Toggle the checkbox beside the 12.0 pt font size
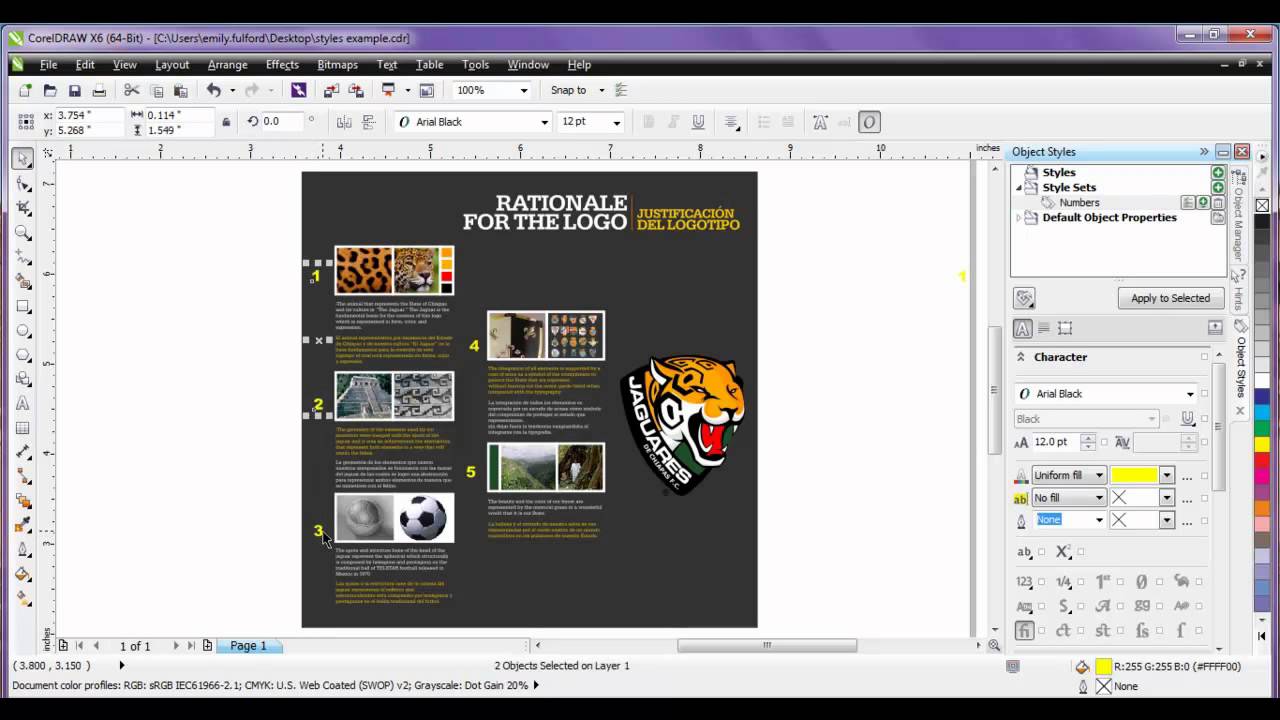The height and width of the screenshot is (720, 1280). tap(1106, 442)
